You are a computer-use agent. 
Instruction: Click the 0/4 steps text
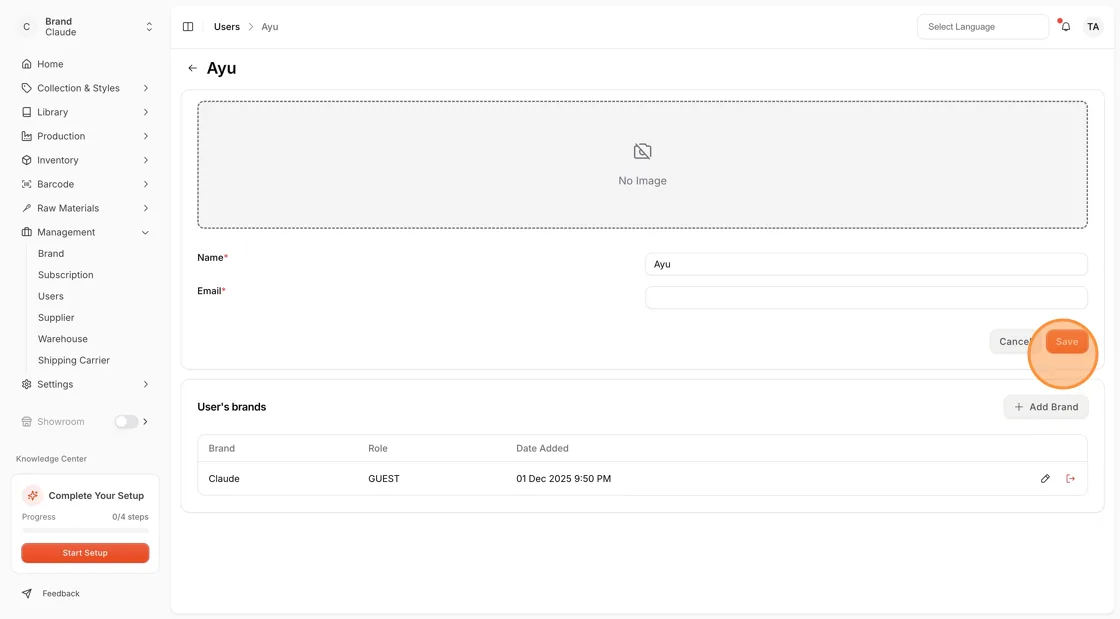tap(130, 517)
